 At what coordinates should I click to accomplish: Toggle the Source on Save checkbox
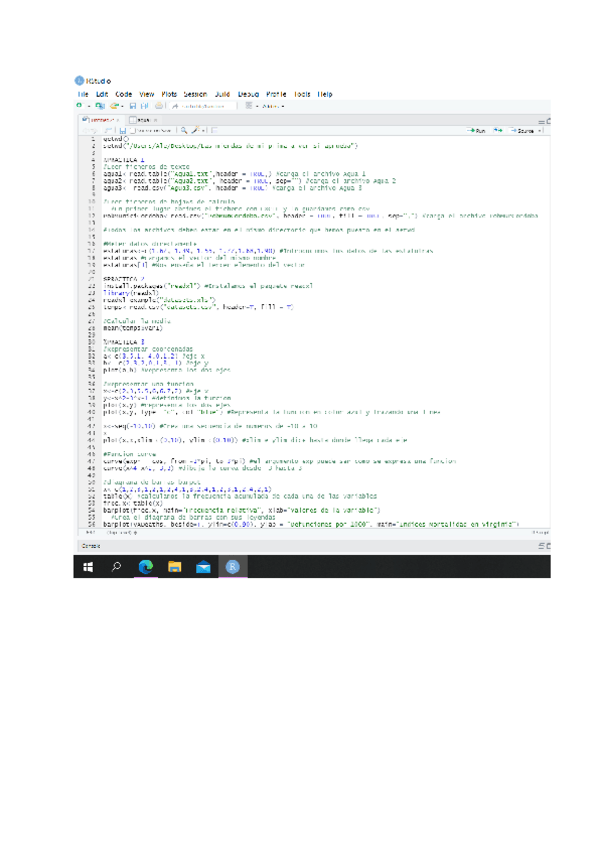click(x=134, y=130)
